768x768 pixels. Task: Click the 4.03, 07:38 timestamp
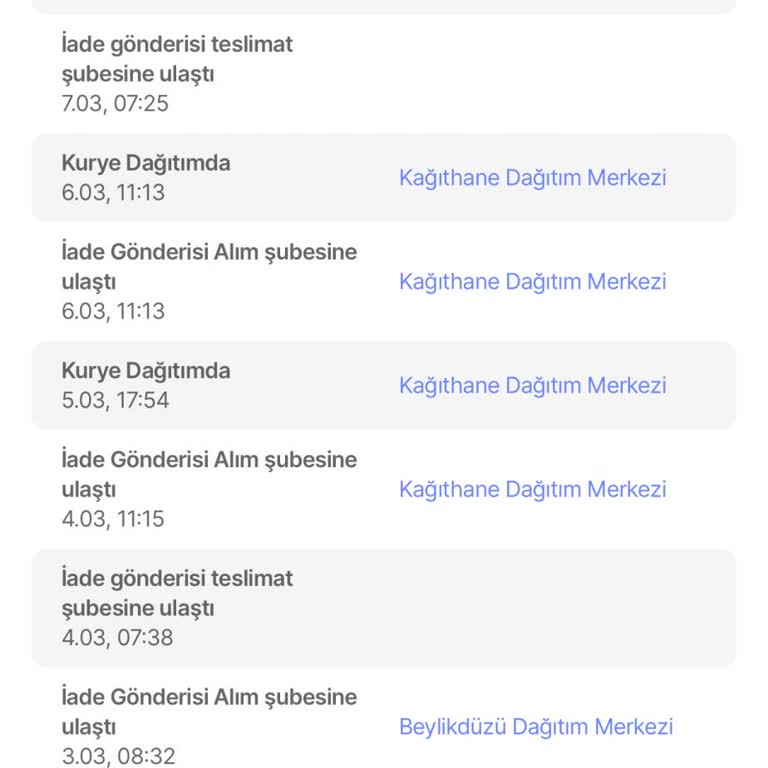118,638
